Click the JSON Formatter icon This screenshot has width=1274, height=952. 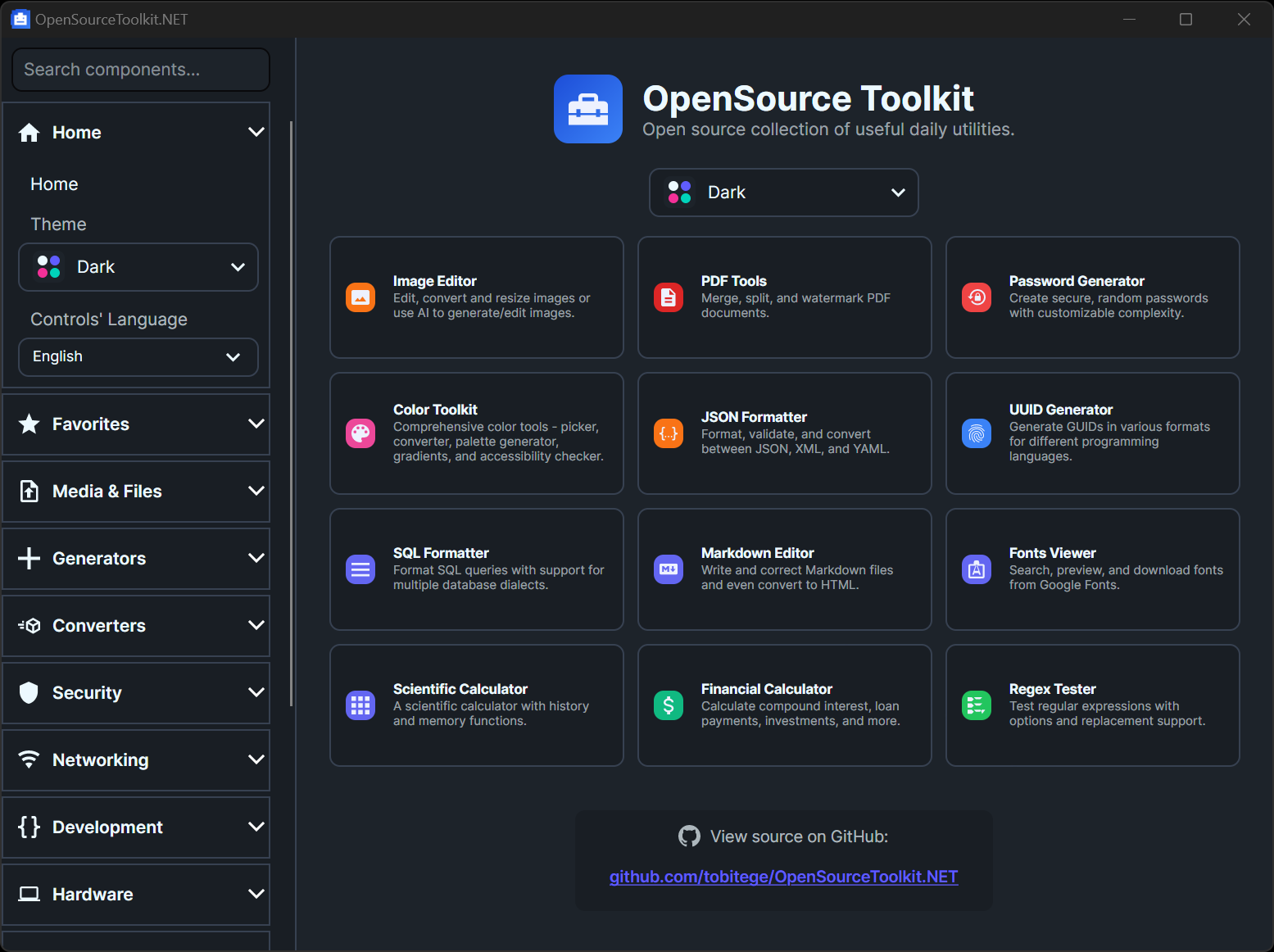click(x=669, y=433)
